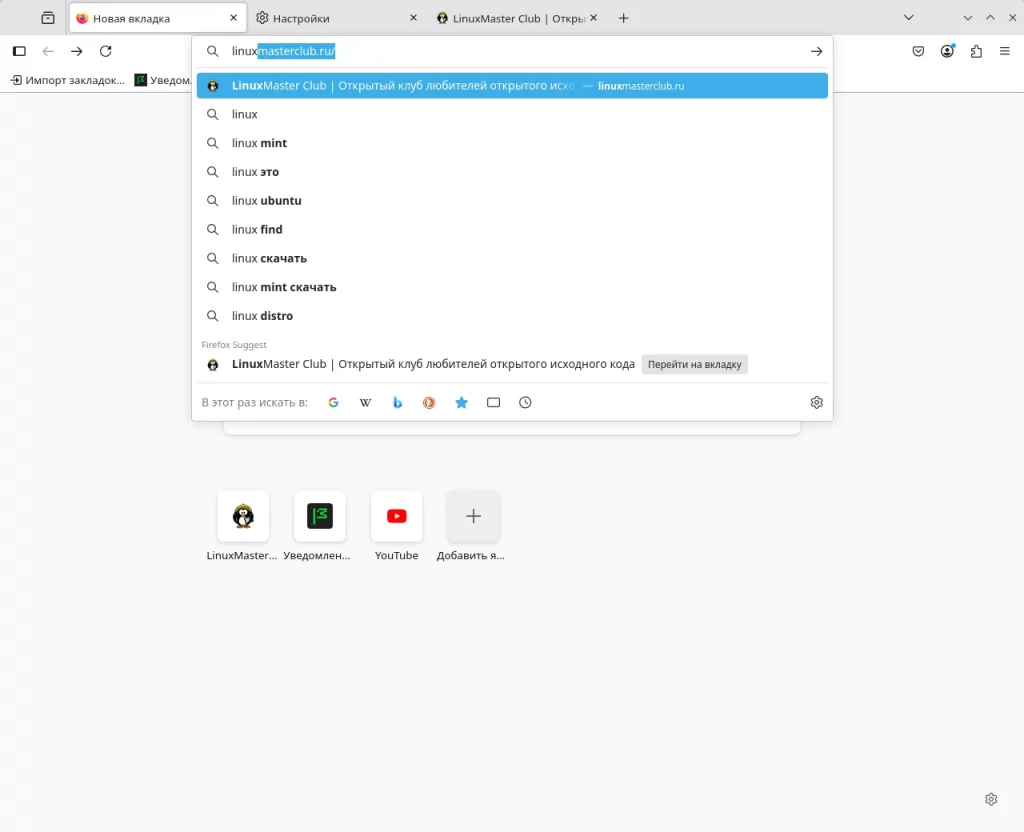The height and width of the screenshot is (832, 1024).
Task: Pick the "linux mint скачать" suggestion
Action: point(512,287)
